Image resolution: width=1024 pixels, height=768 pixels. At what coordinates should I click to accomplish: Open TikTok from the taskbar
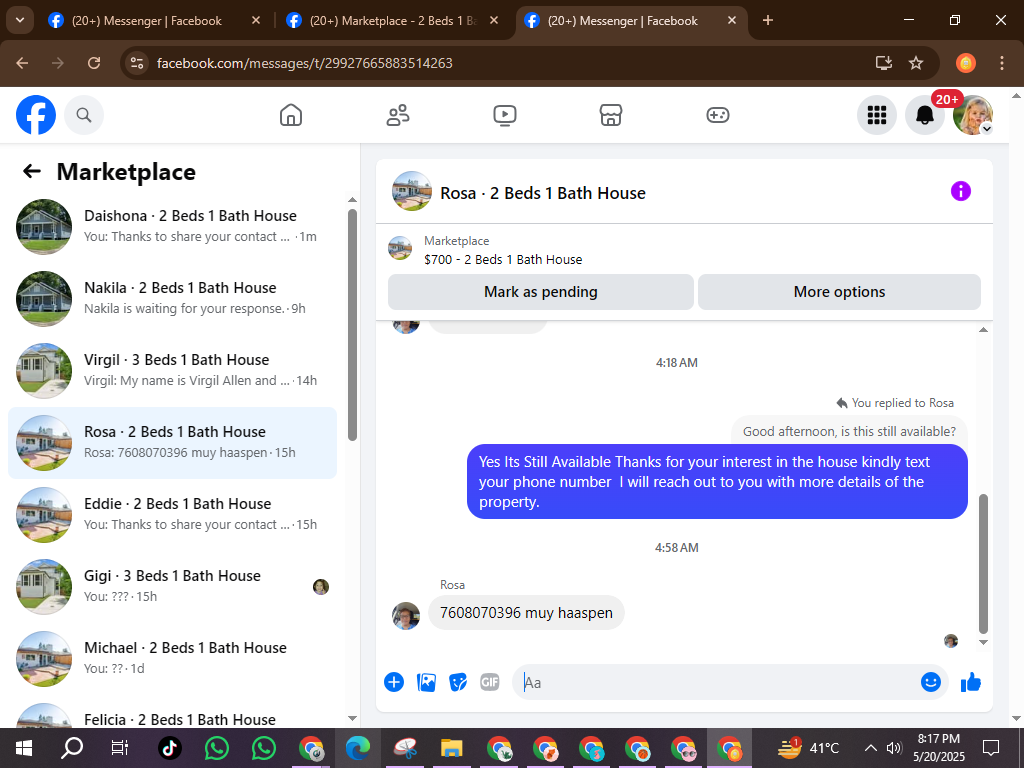click(x=170, y=748)
